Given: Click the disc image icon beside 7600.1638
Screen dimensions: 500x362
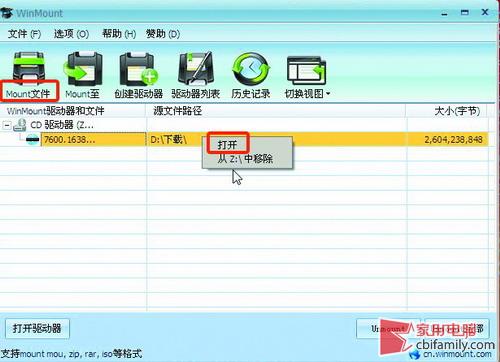Looking at the screenshot, I should click(x=33, y=139).
